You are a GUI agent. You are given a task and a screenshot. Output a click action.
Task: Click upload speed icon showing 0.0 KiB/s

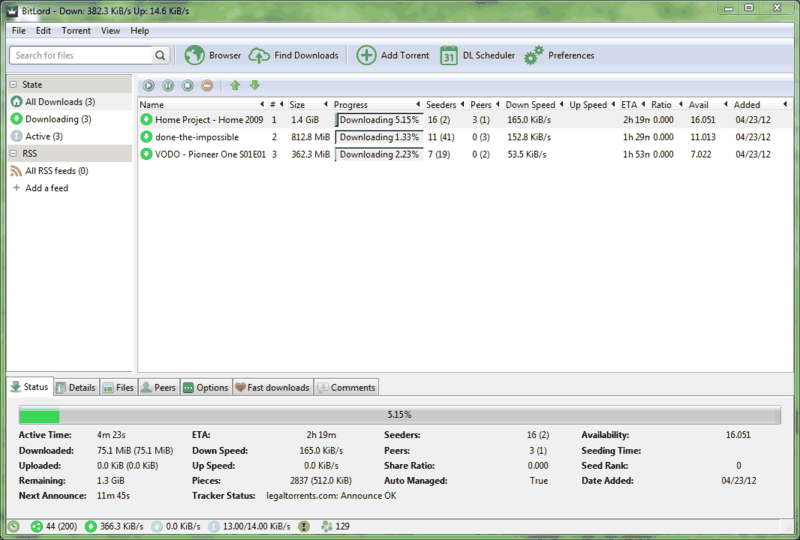(157, 526)
